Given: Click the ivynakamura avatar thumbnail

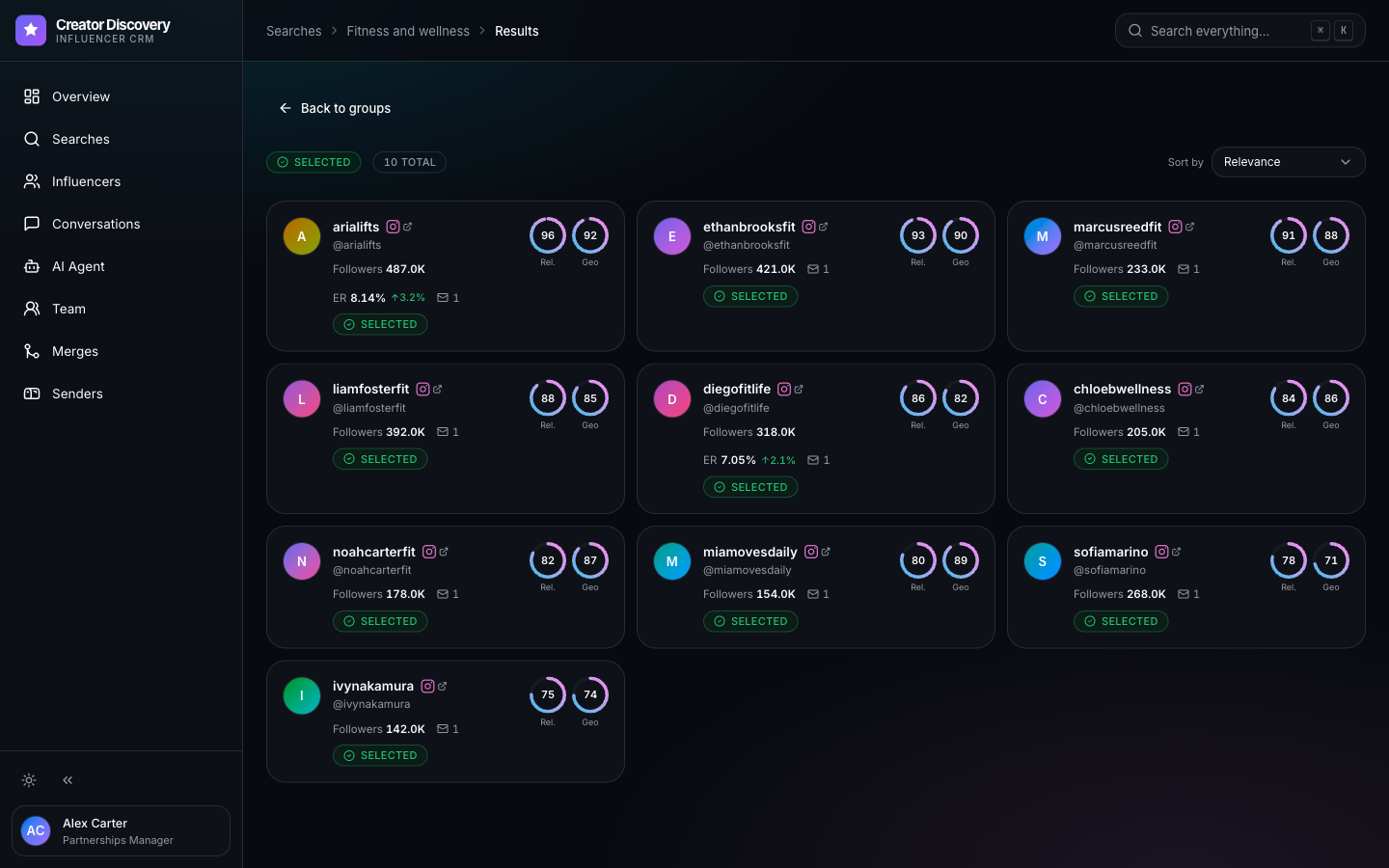Looking at the screenshot, I should click(302, 695).
